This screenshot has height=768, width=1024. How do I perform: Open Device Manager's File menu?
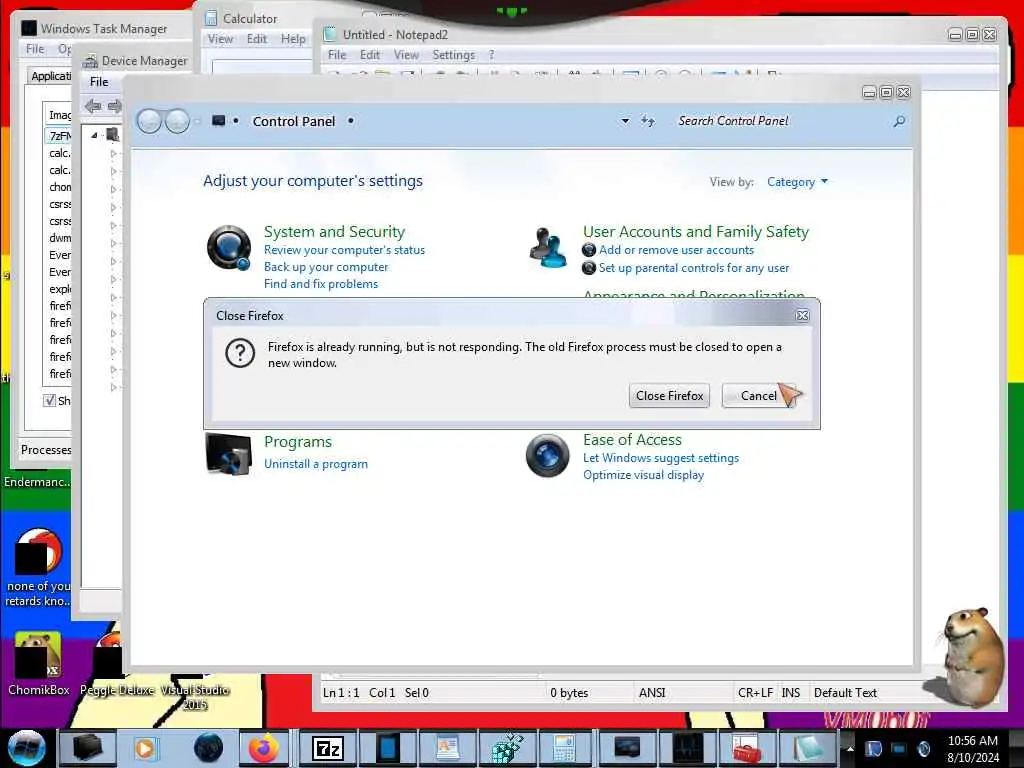tap(99, 82)
